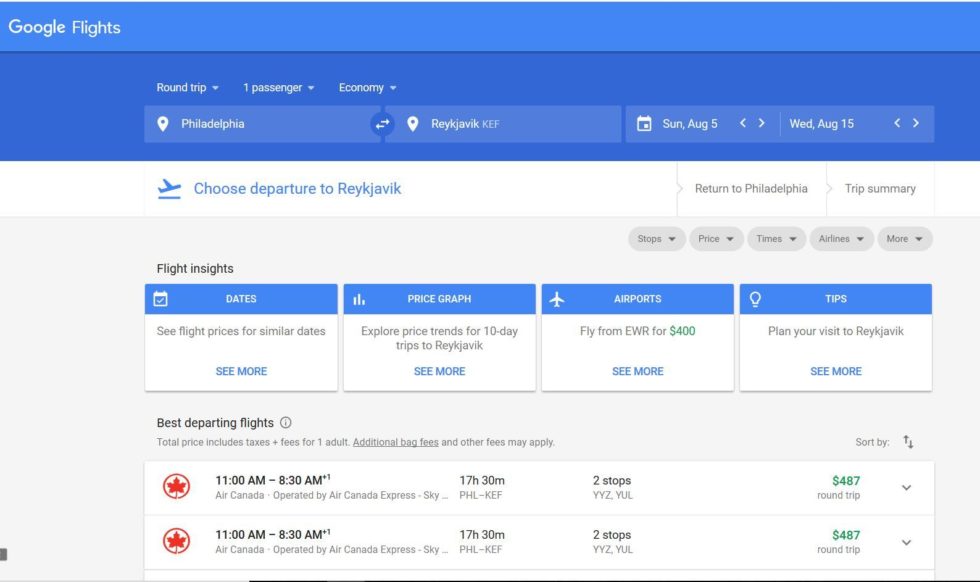Open the PRICE GRAPH card header

(x=439, y=299)
